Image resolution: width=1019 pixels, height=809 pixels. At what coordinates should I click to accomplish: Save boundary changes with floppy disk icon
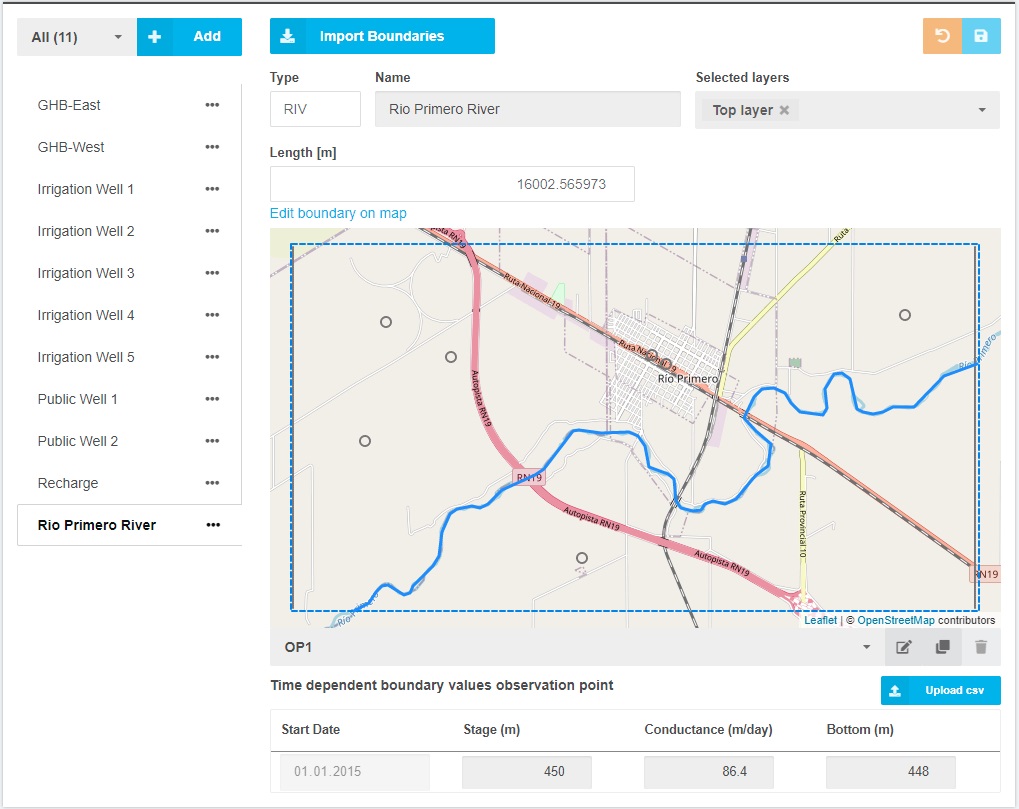click(981, 36)
